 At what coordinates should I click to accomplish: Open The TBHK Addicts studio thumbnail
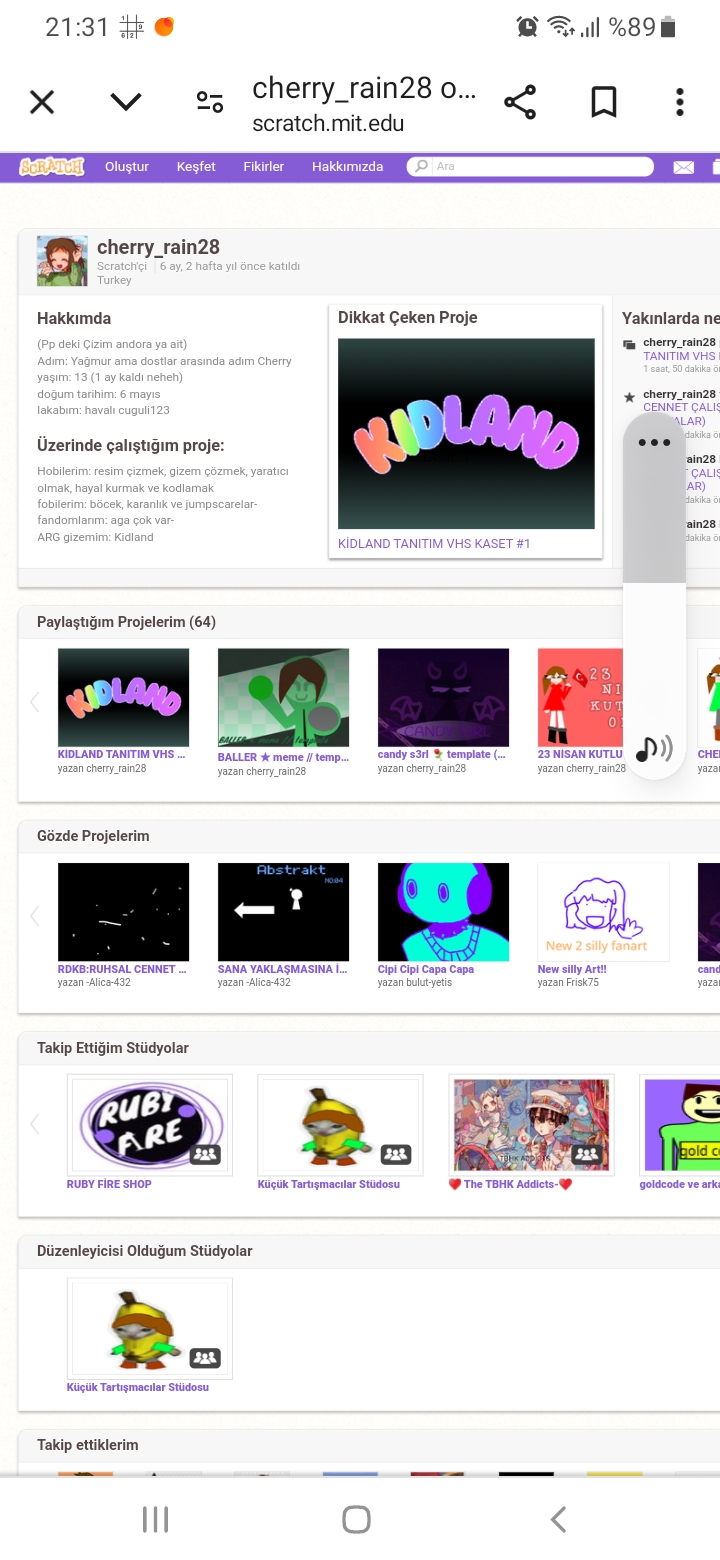click(531, 1125)
